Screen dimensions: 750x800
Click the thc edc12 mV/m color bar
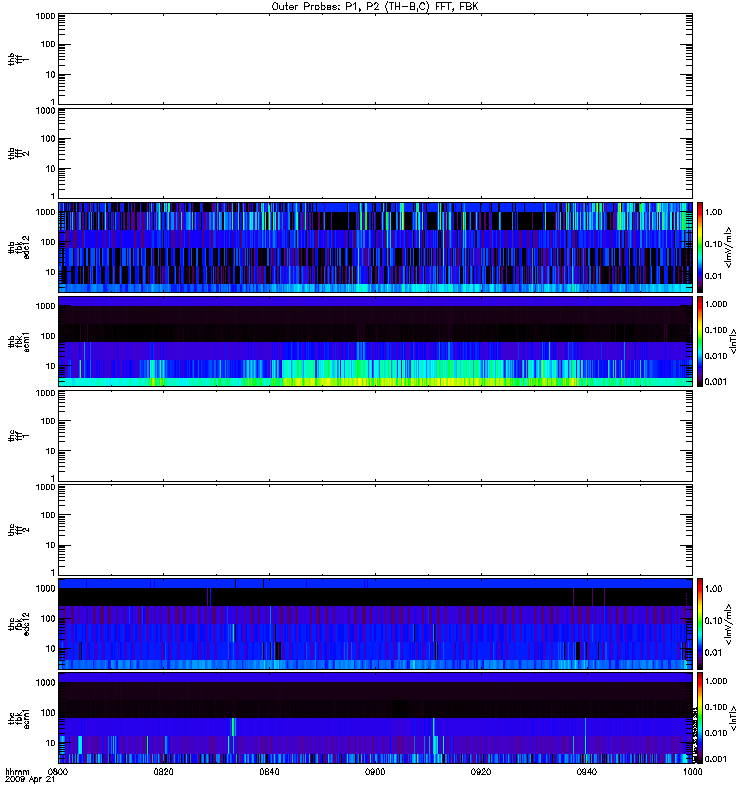(700, 622)
